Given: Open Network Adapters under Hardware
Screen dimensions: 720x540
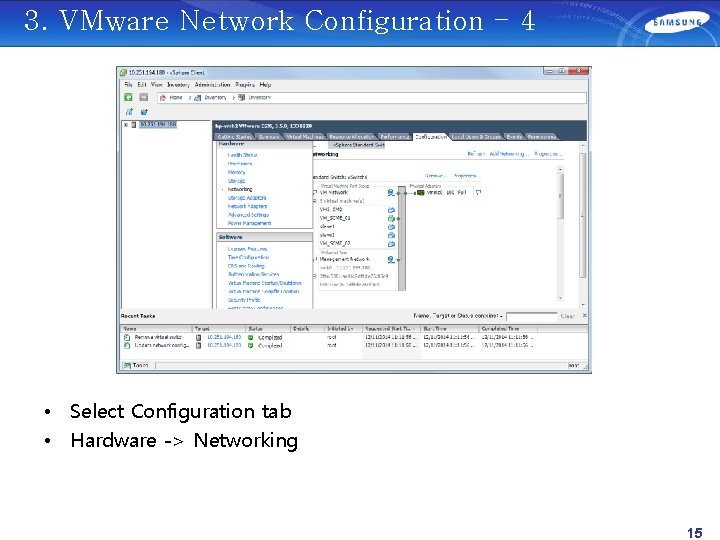Looking at the screenshot, I should point(248,207).
